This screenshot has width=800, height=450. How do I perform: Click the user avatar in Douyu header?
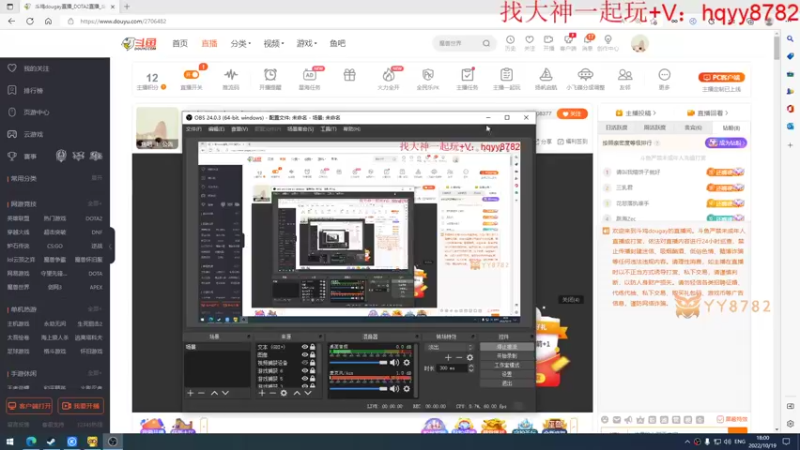[639, 44]
